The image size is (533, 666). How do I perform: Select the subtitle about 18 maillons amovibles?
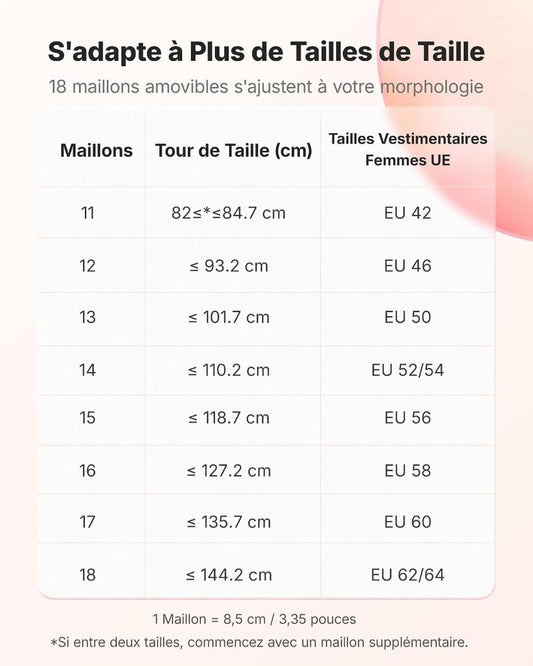pyautogui.click(x=266, y=87)
